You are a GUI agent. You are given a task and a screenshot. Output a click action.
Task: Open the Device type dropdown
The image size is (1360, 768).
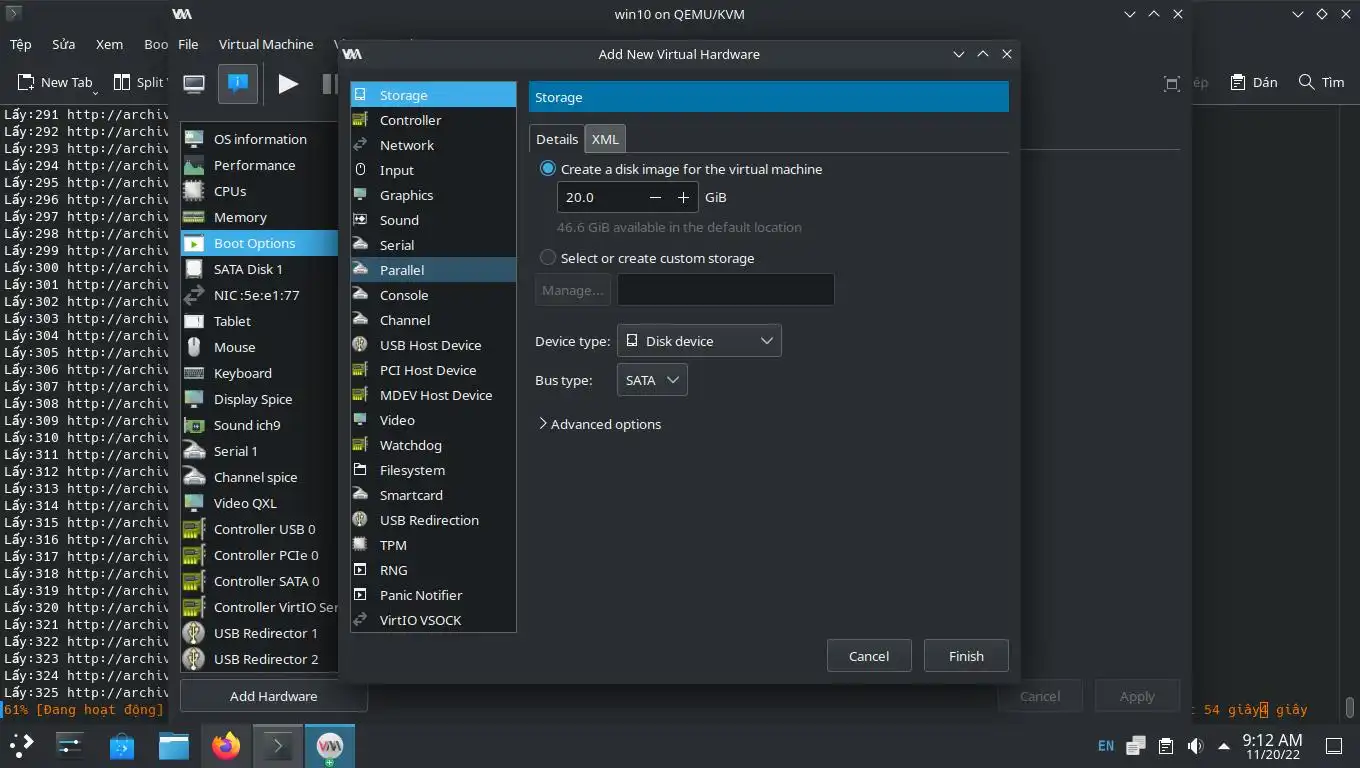(699, 341)
